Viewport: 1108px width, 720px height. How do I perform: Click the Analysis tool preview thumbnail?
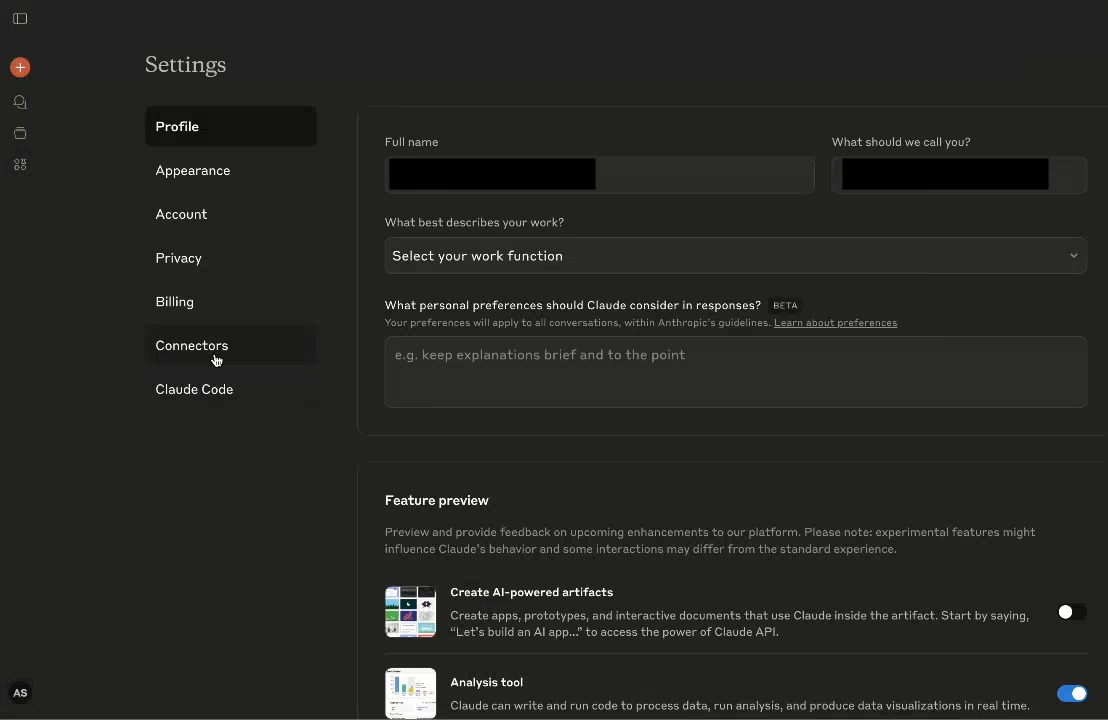click(410, 692)
